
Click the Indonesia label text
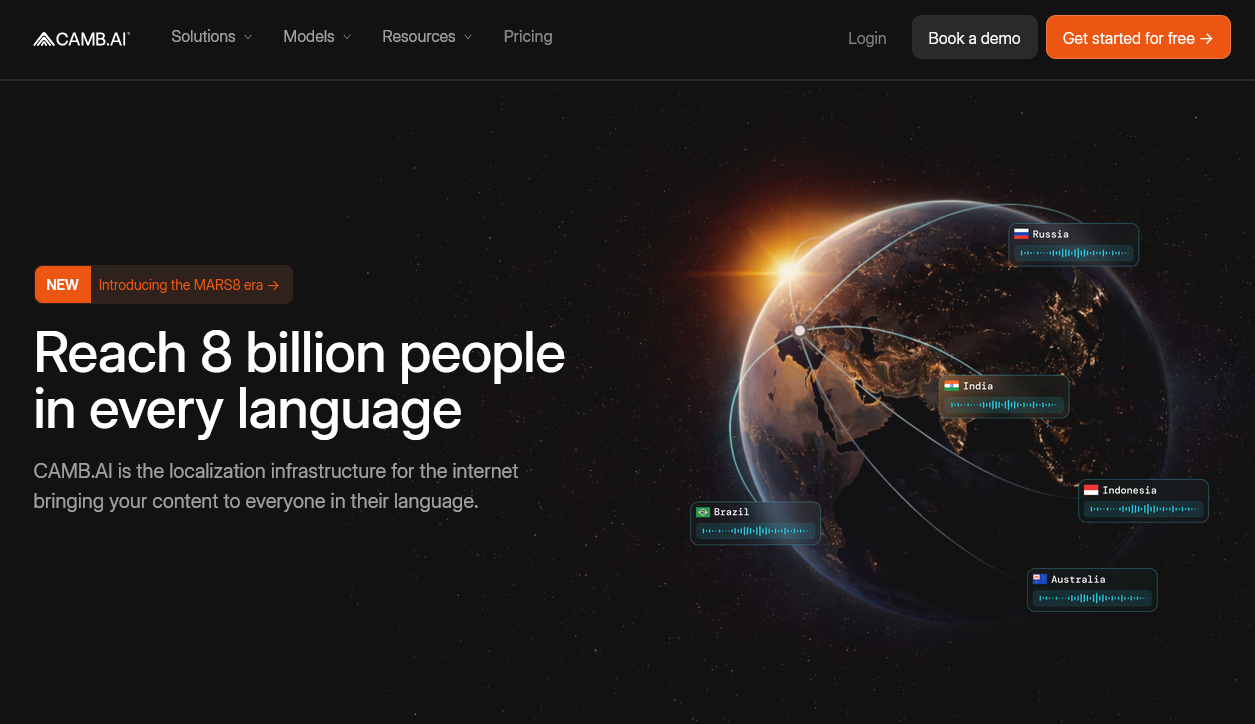1130,490
